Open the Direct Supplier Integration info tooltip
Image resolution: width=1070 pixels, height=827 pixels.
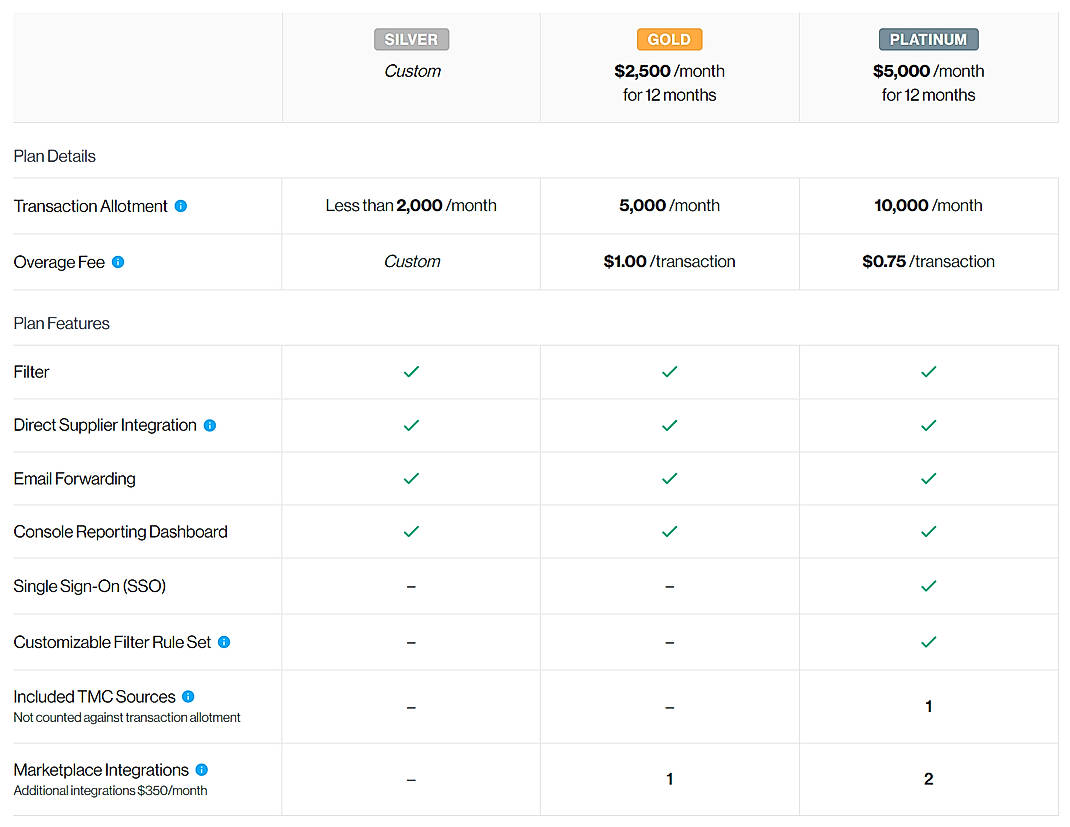pyautogui.click(x=210, y=425)
